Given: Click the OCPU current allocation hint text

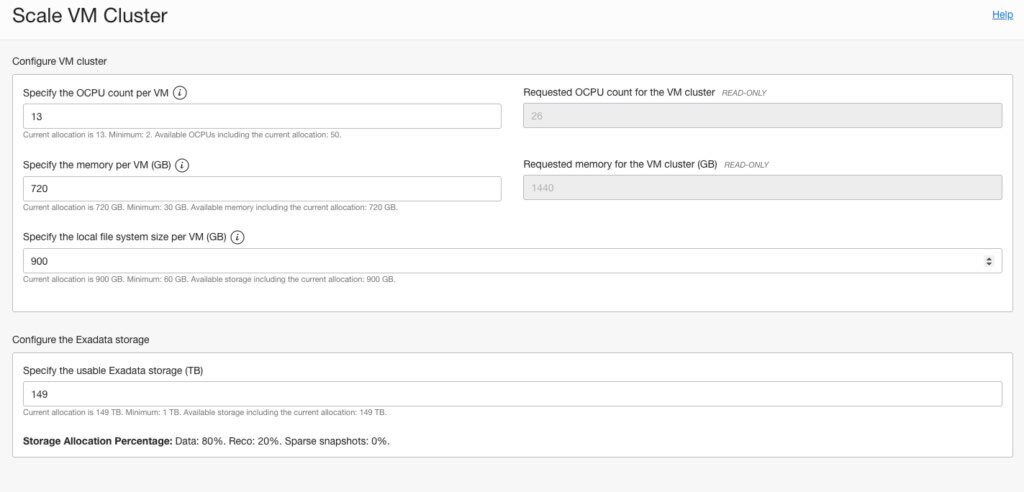Looking at the screenshot, I should click(x=182, y=134).
